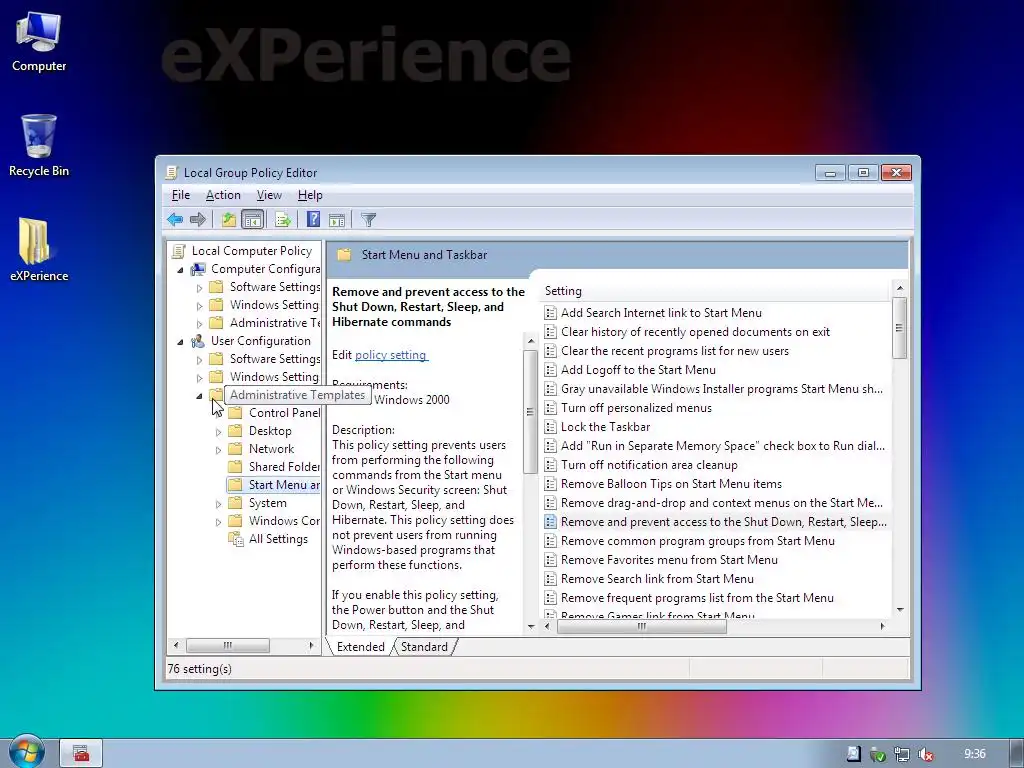Viewport: 1024px width, 768px height.
Task: Collapse the User Configuration node
Action: pos(181,342)
